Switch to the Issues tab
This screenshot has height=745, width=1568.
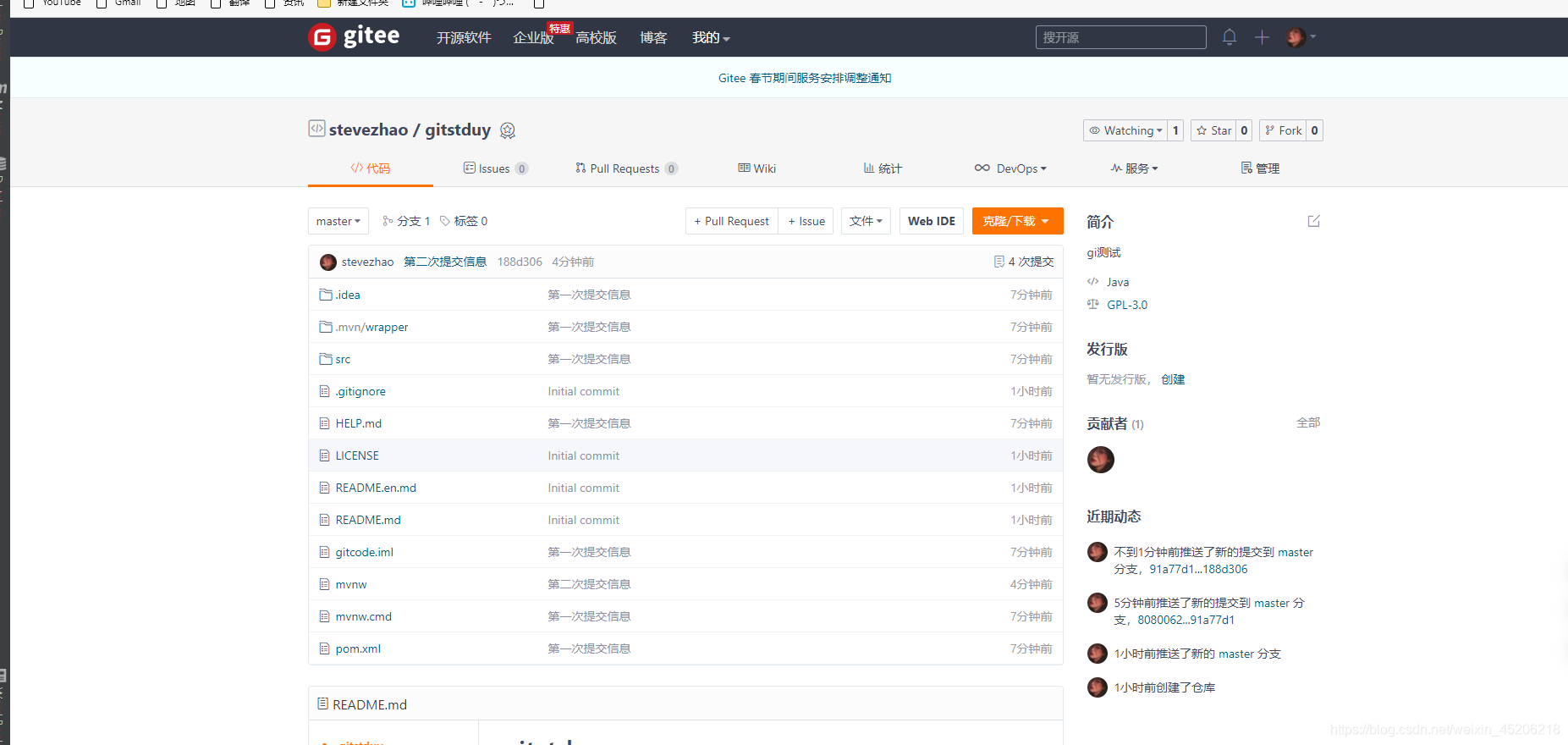point(496,168)
